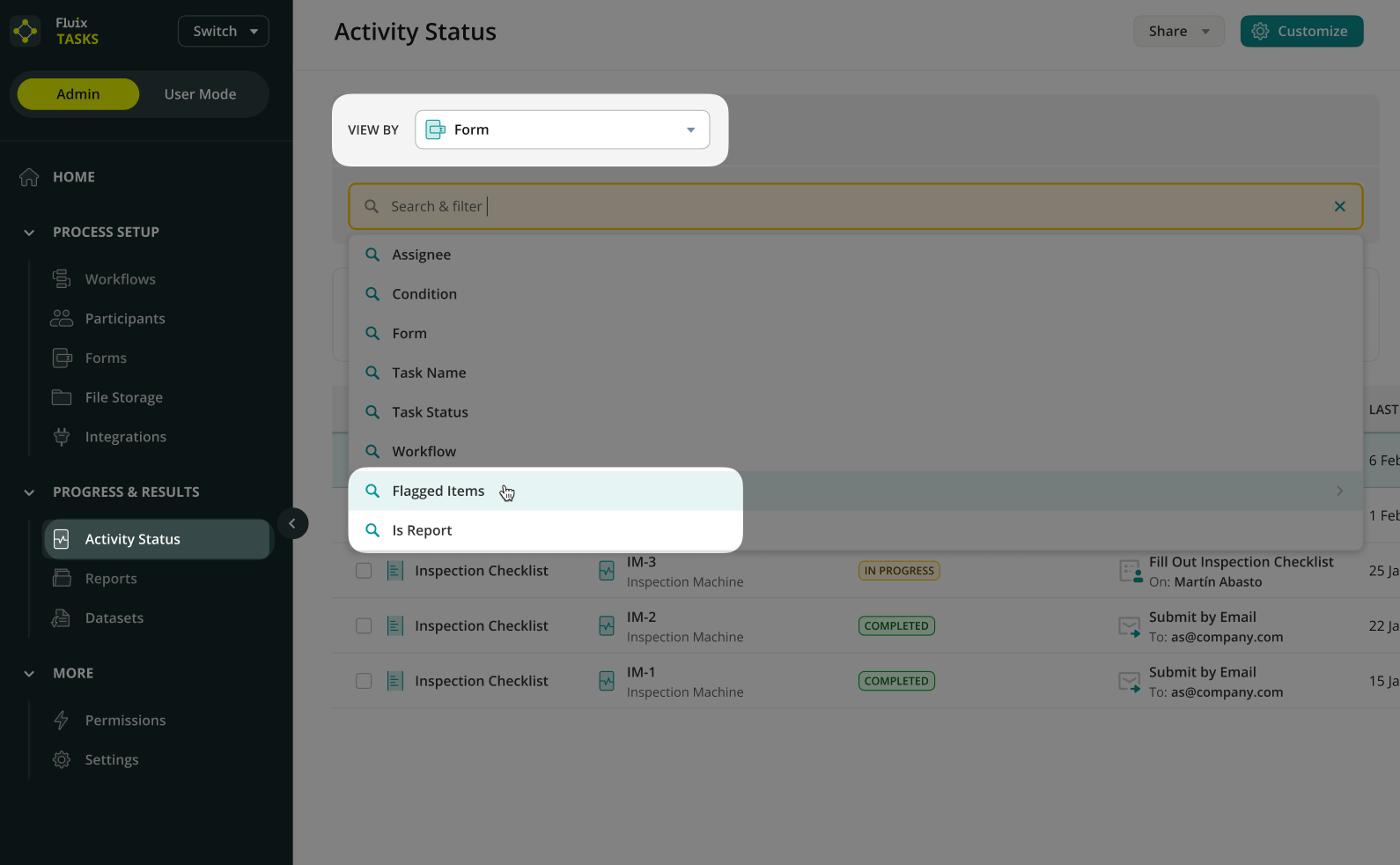Click the Fluix Tasks logo icon
1400x865 pixels.
(x=26, y=32)
